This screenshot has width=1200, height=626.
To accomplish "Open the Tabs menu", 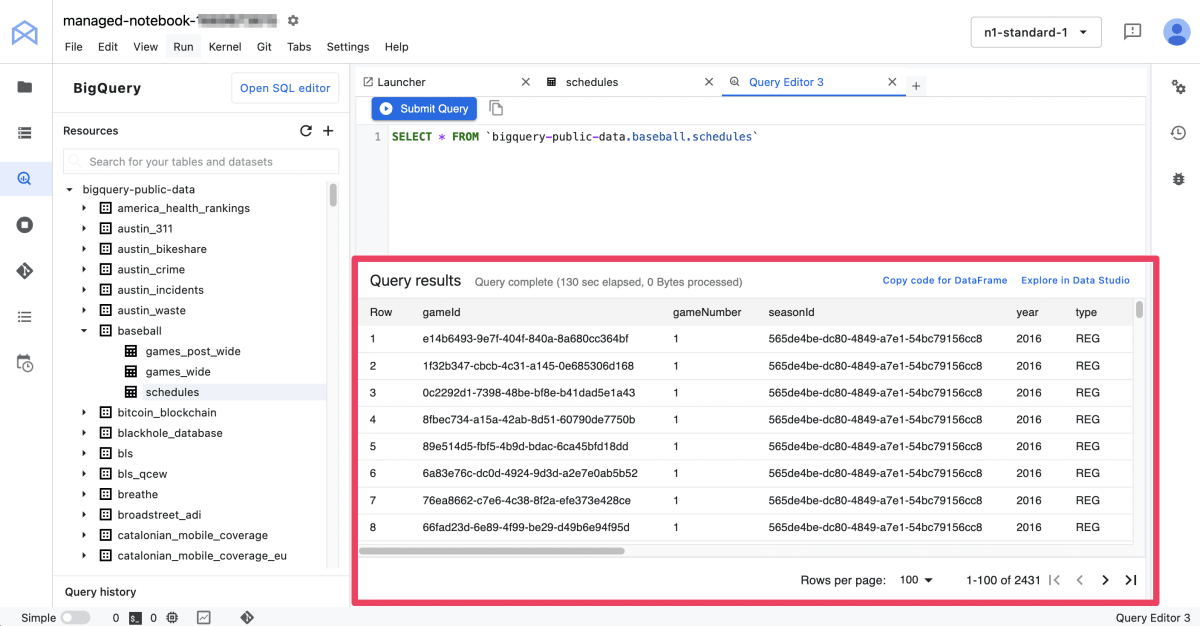I will [x=299, y=47].
